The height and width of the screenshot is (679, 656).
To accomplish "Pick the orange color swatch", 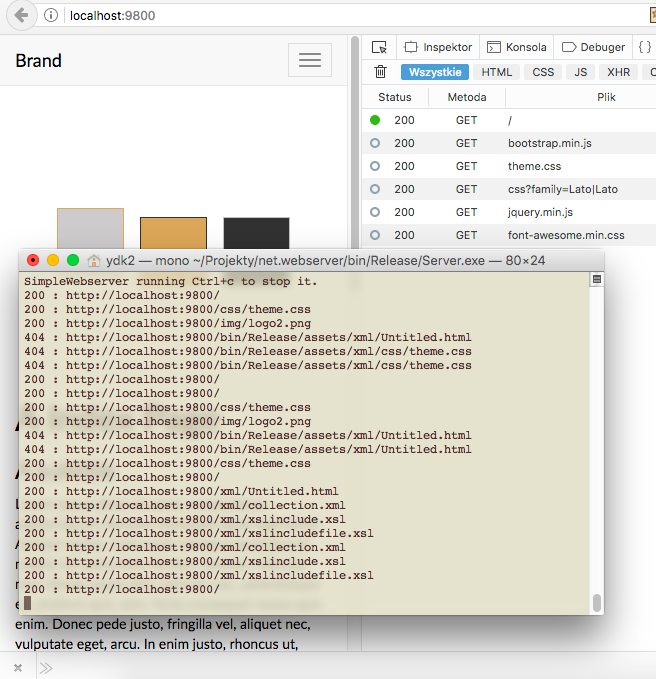I will [x=173, y=232].
